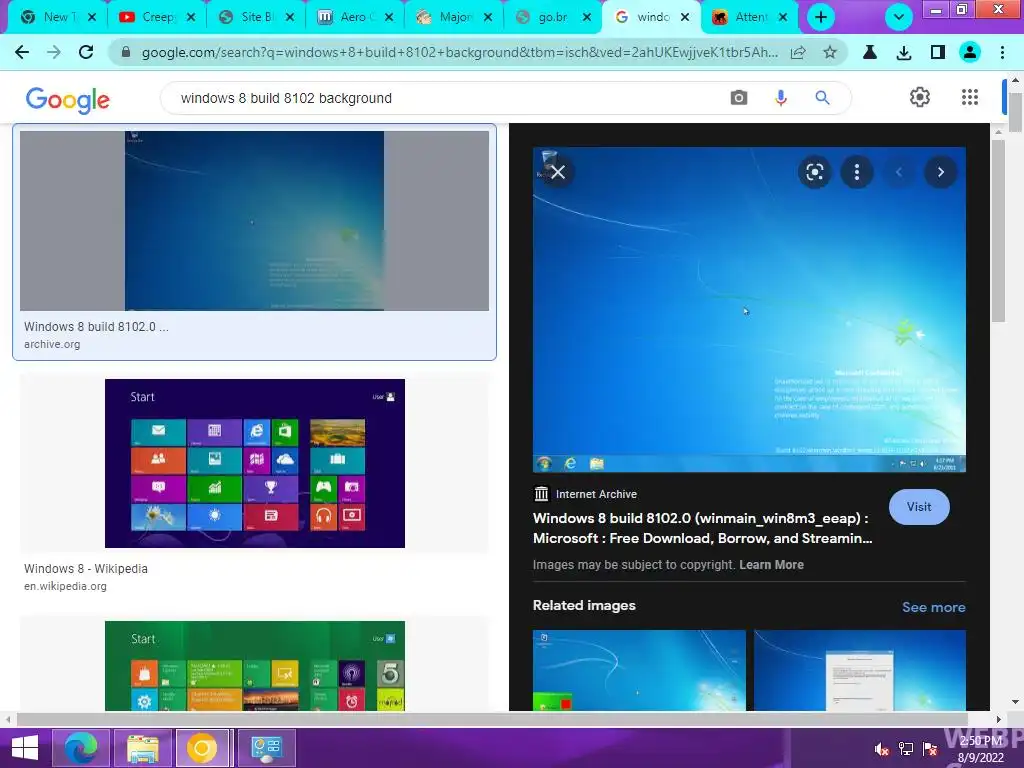Show the previous image in preview

click(x=899, y=172)
